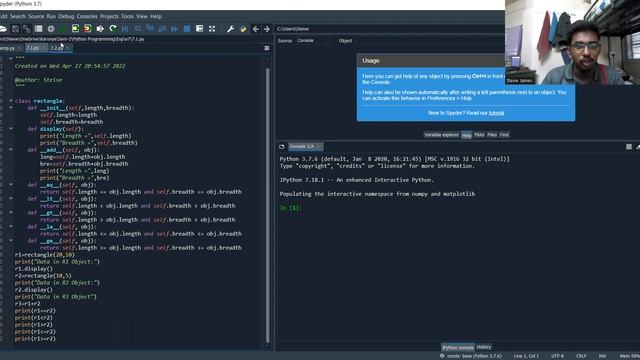
Task: Open the Projects menu
Action: click(x=109, y=16)
